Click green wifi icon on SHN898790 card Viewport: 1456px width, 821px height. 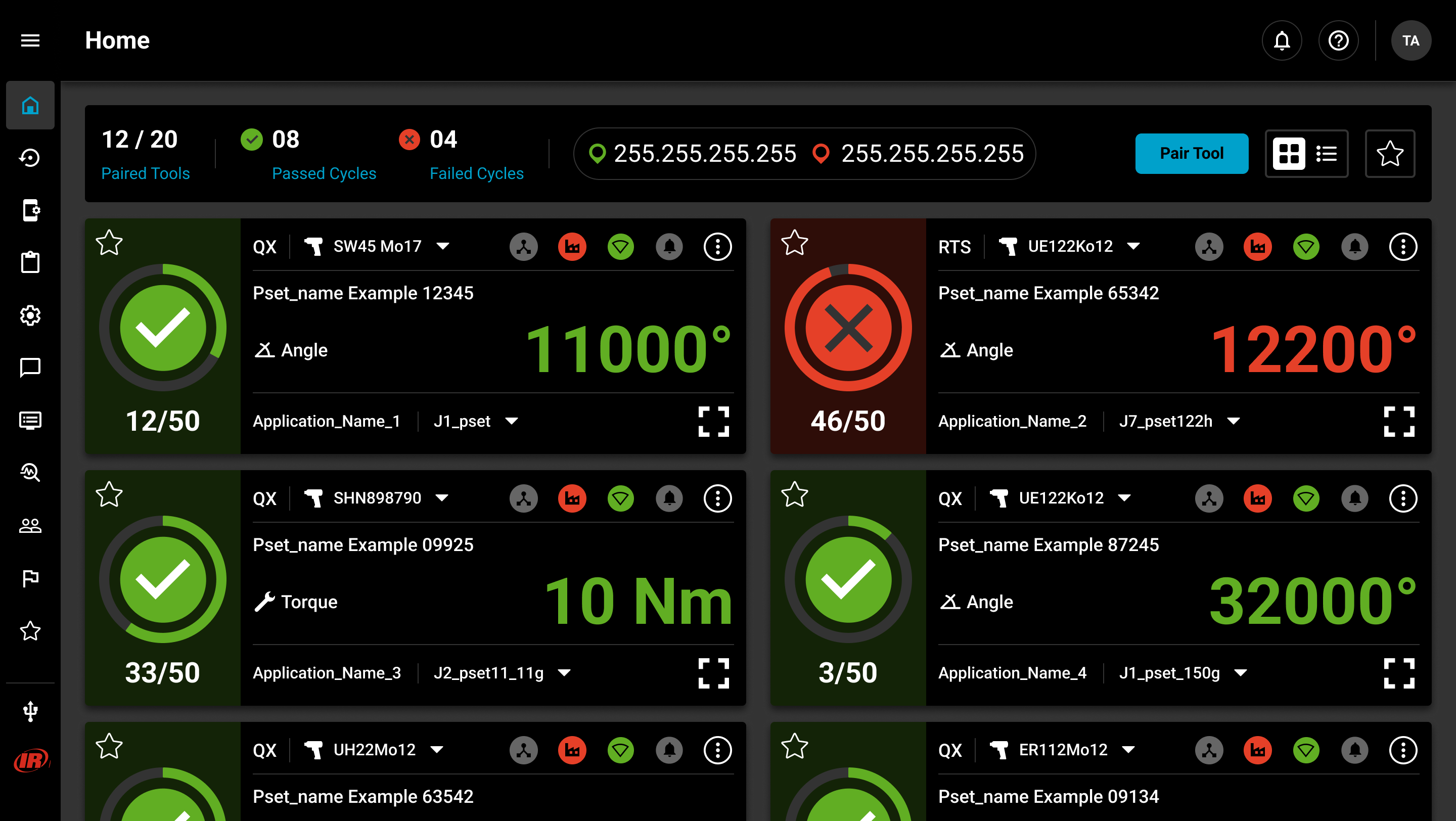pos(621,498)
